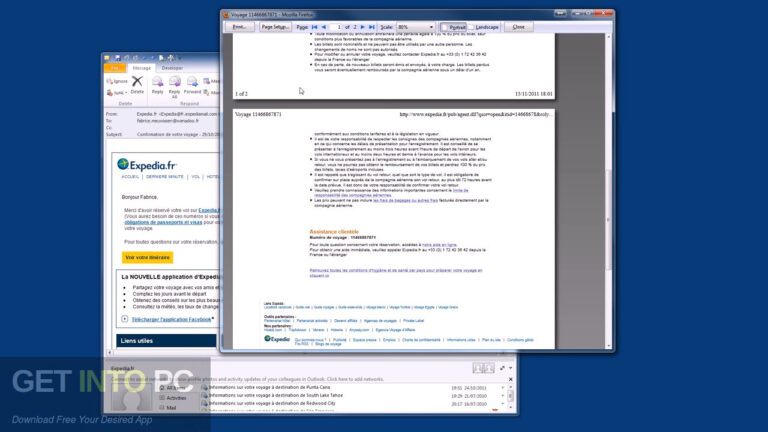Select All Items in People Pane

175,388
